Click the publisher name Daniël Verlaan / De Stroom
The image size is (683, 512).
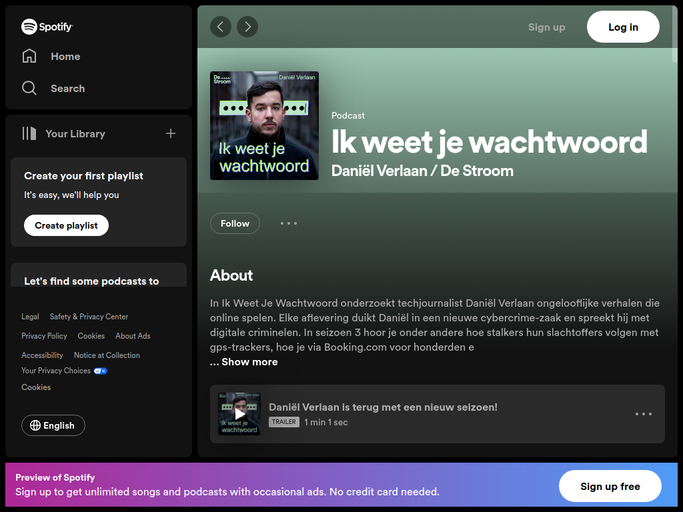(422, 171)
